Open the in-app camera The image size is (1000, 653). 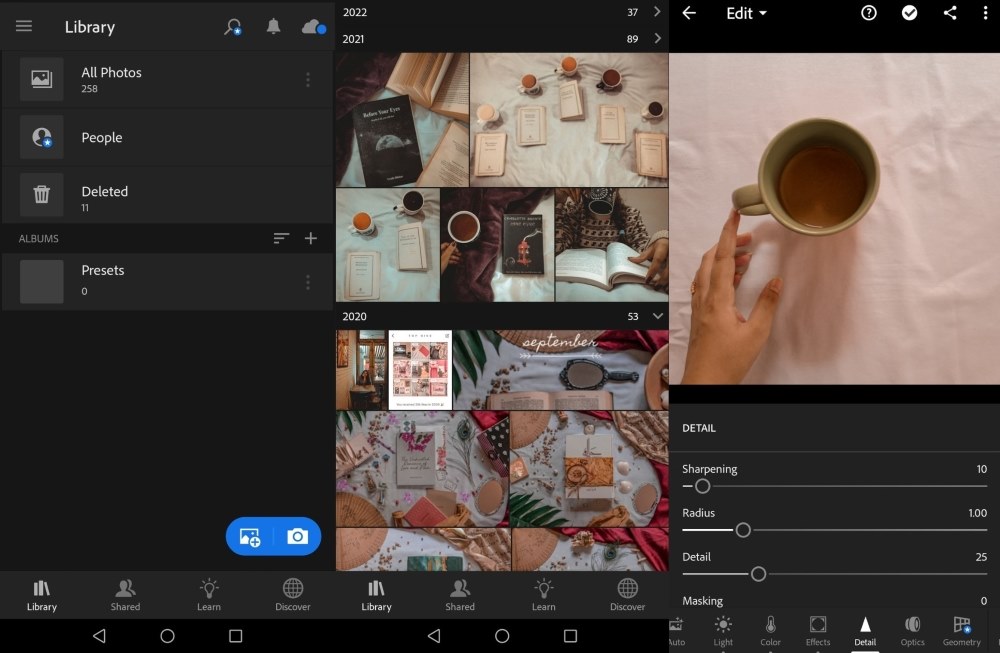click(x=297, y=536)
